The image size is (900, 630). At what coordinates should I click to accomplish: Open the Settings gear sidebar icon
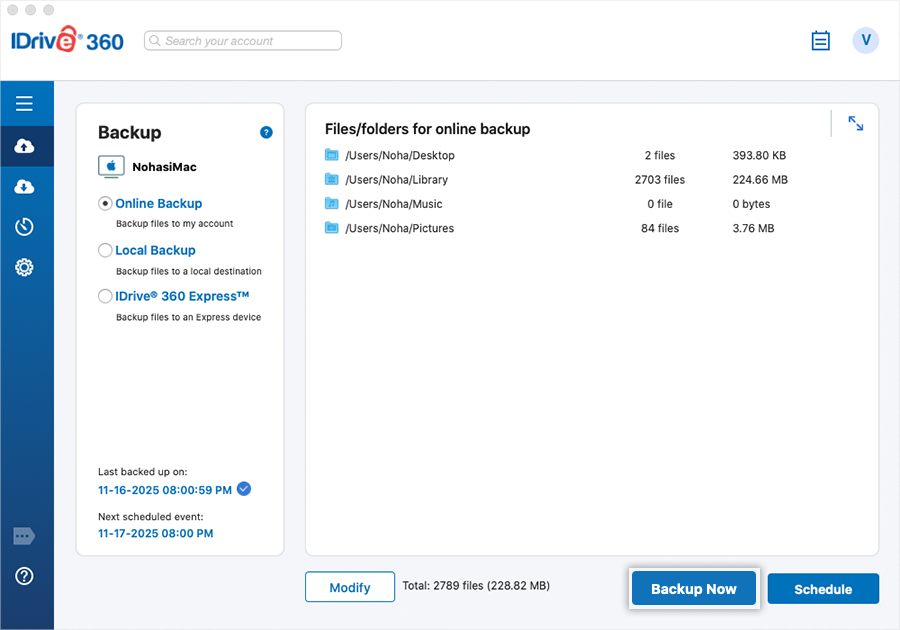pos(25,267)
